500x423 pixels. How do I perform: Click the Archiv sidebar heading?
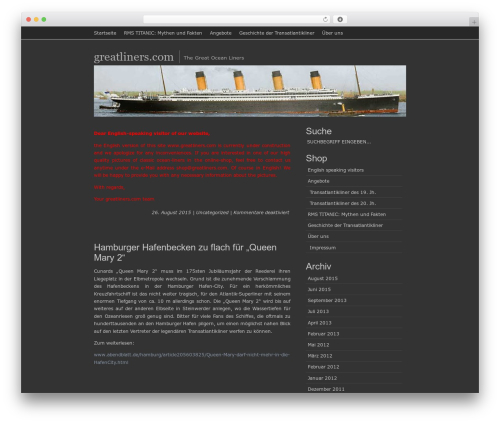click(x=318, y=266)
